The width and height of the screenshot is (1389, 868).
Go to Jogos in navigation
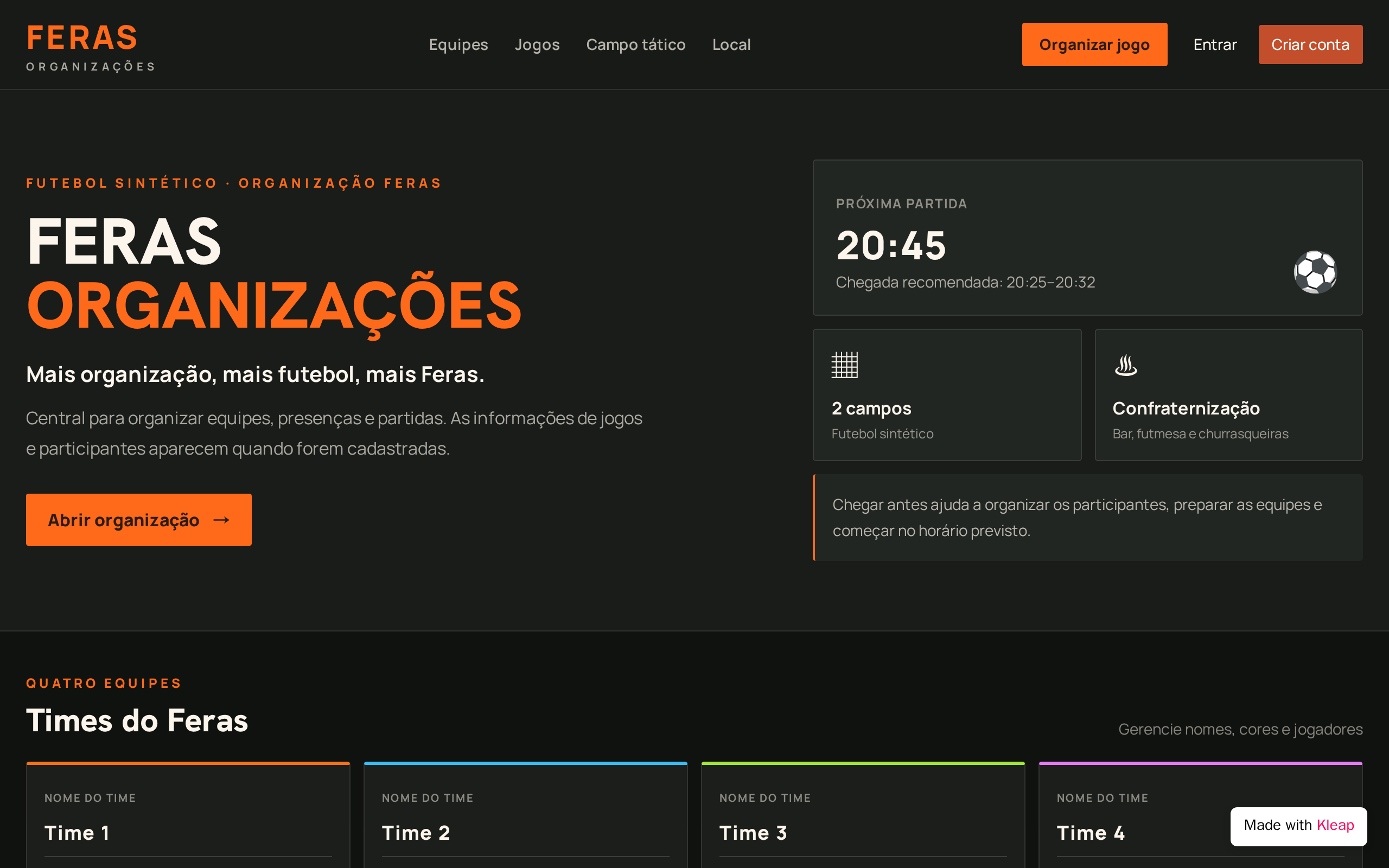[x=537, y=45]
